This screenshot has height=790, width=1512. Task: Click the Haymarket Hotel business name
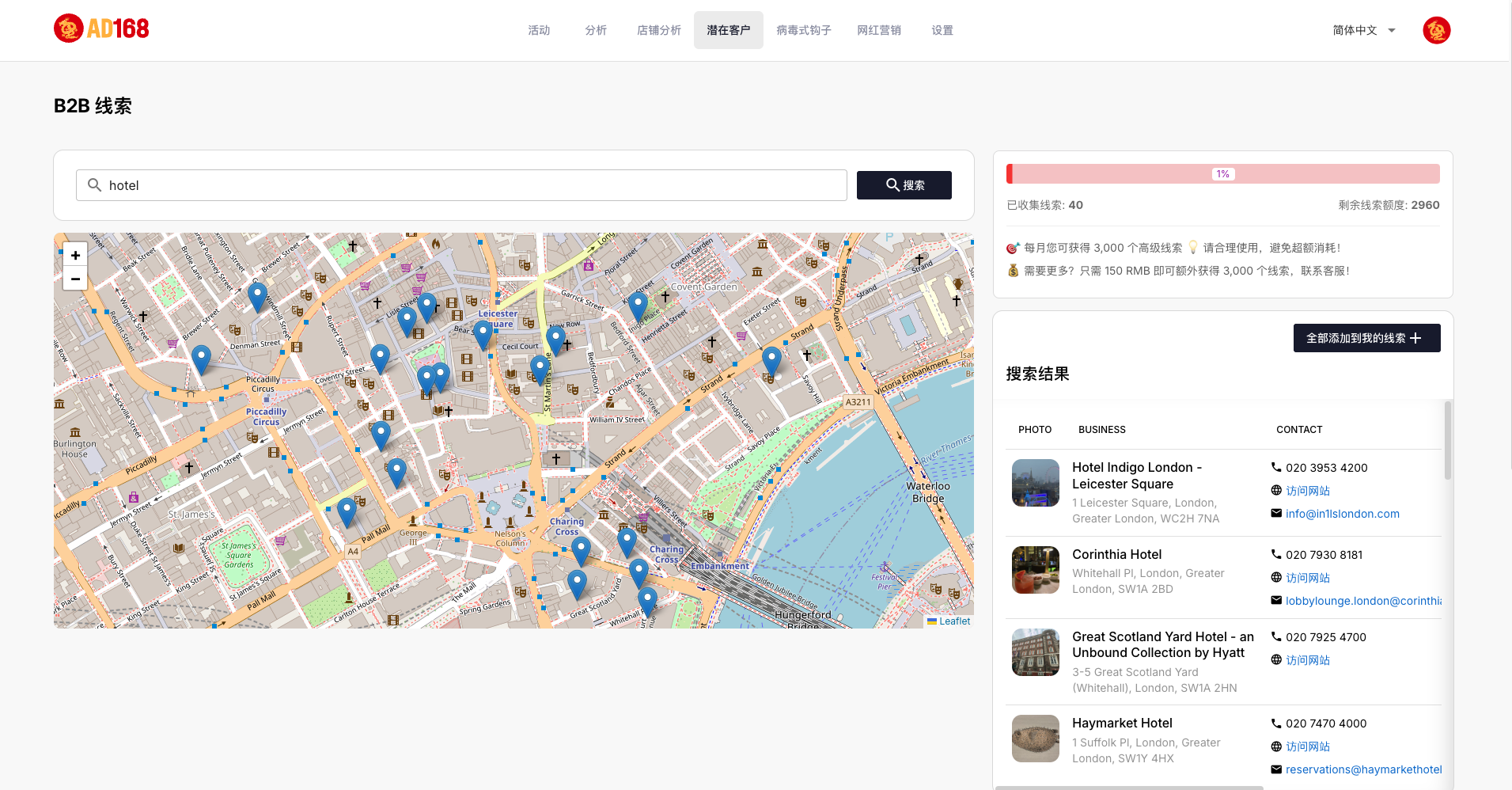[x=1122, y=723]
